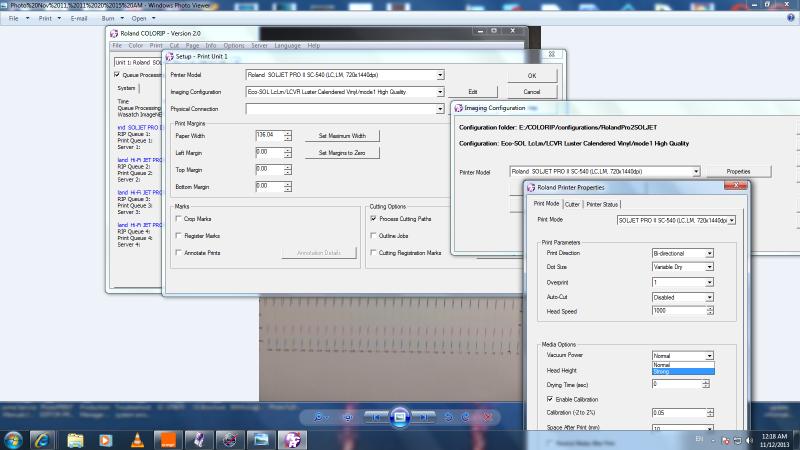Enable Crop Marks checkbox
Image resolution: width=800 pixels, height=450 pixels.
click(179, 219)
